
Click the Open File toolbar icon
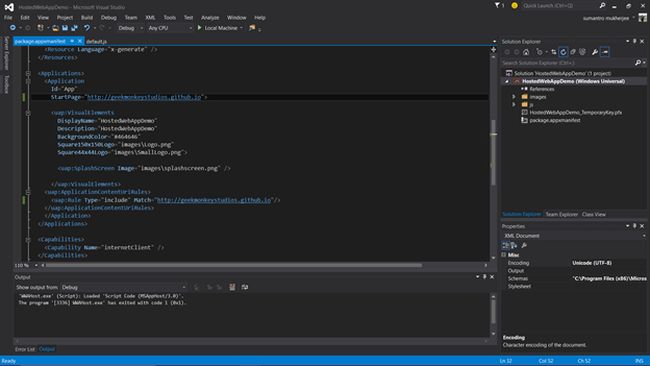(55, 28)
